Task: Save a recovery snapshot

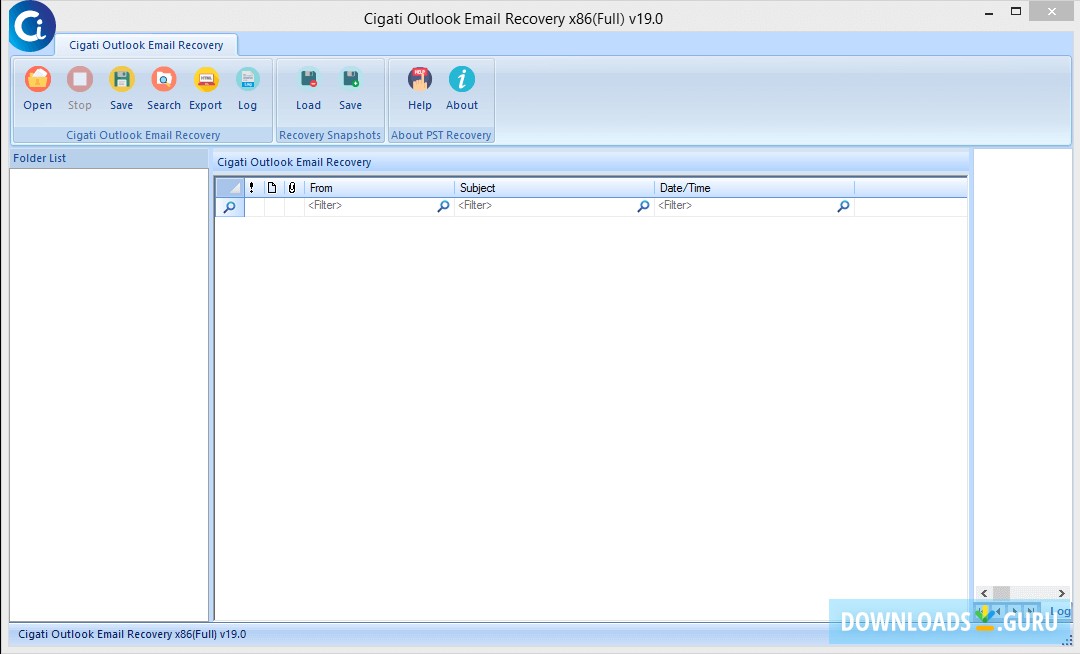Action: point(350,88)
